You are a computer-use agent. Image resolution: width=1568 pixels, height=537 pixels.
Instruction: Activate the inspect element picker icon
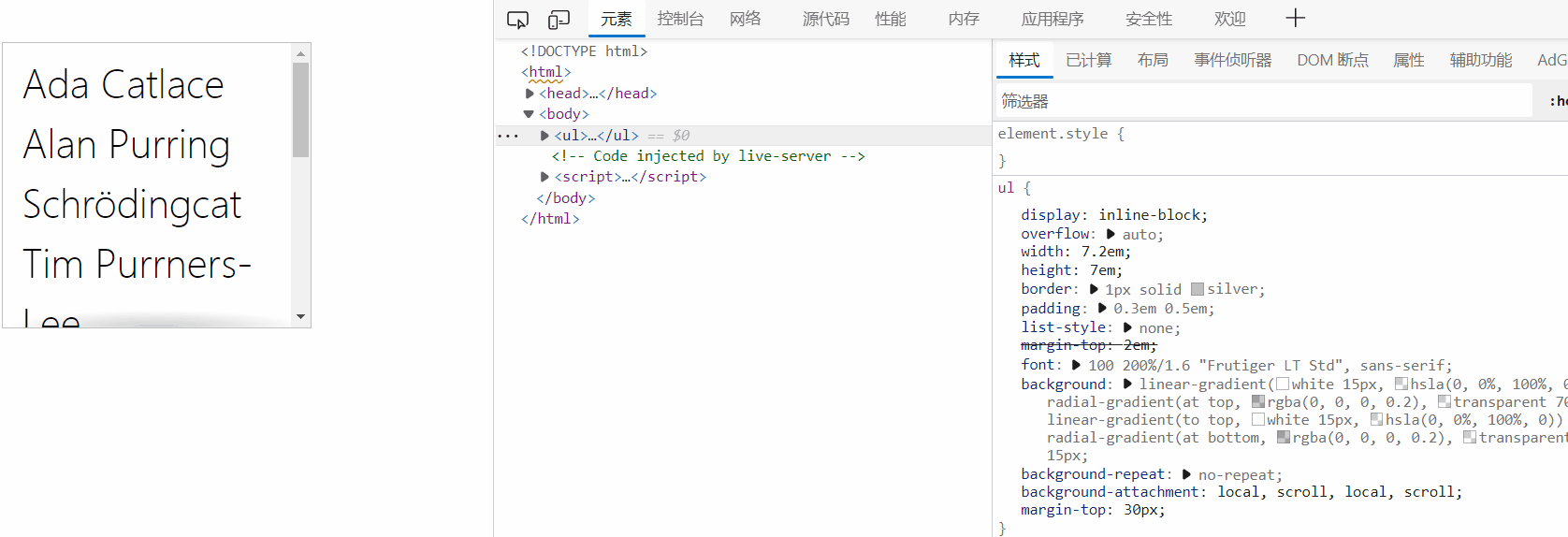point(517,20)
